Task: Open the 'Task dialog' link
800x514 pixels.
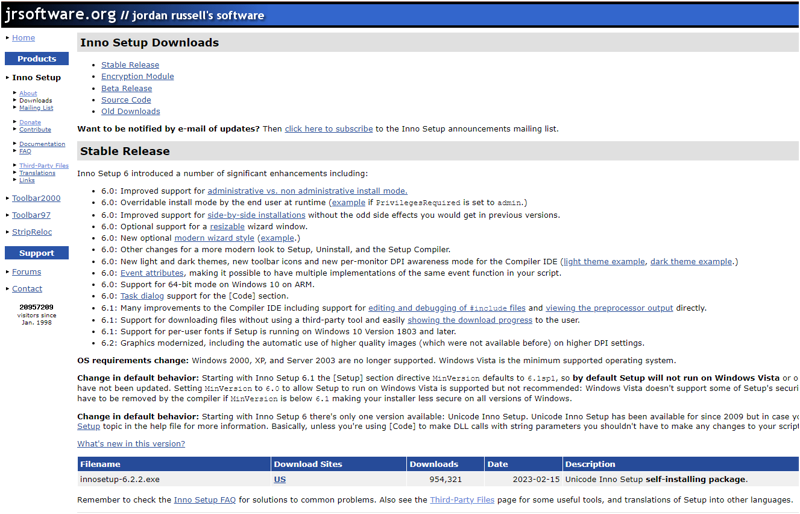Action: [142, 296]
